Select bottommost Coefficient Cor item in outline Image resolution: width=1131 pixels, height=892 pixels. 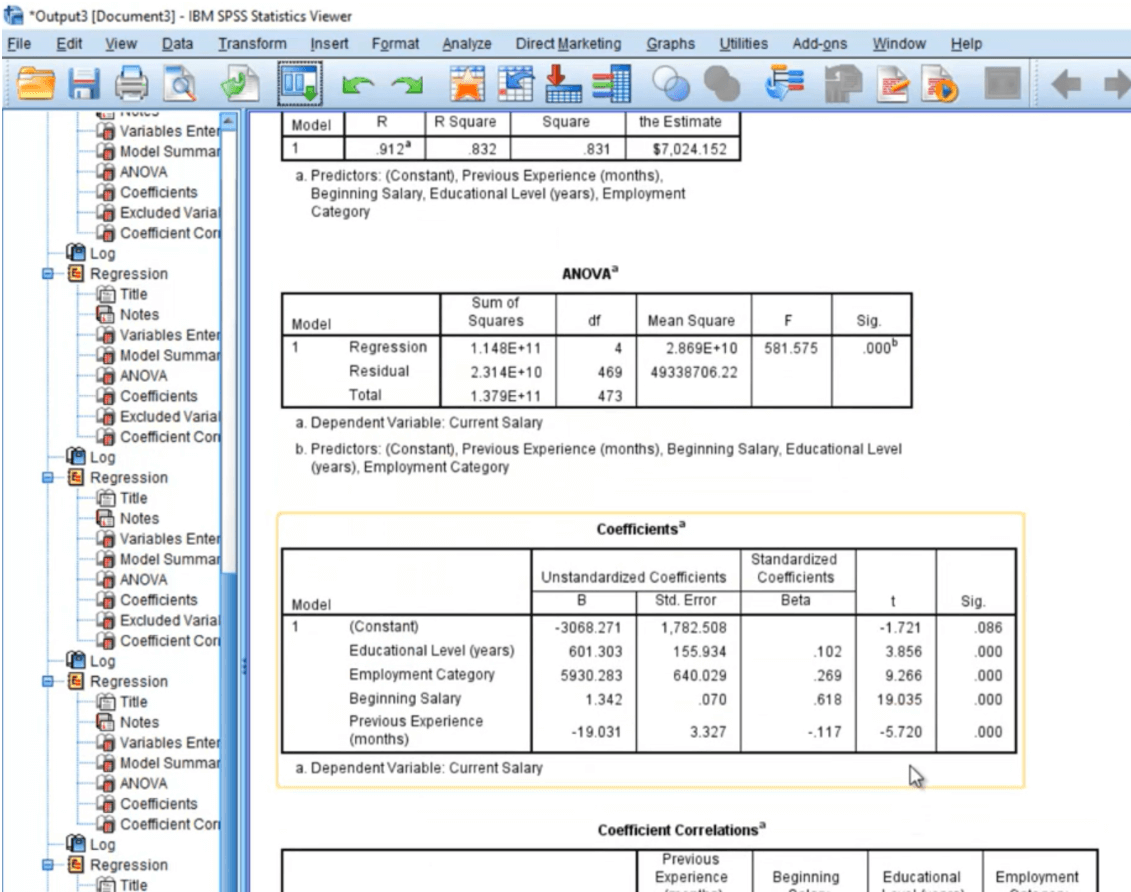coord(170,823)
